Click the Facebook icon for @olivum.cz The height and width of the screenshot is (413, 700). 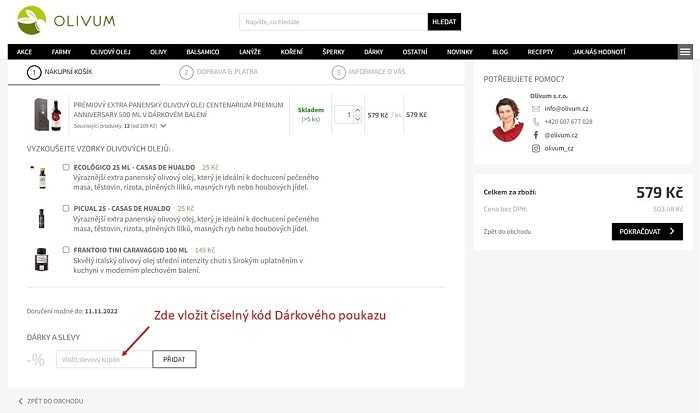tap(536, 135)
